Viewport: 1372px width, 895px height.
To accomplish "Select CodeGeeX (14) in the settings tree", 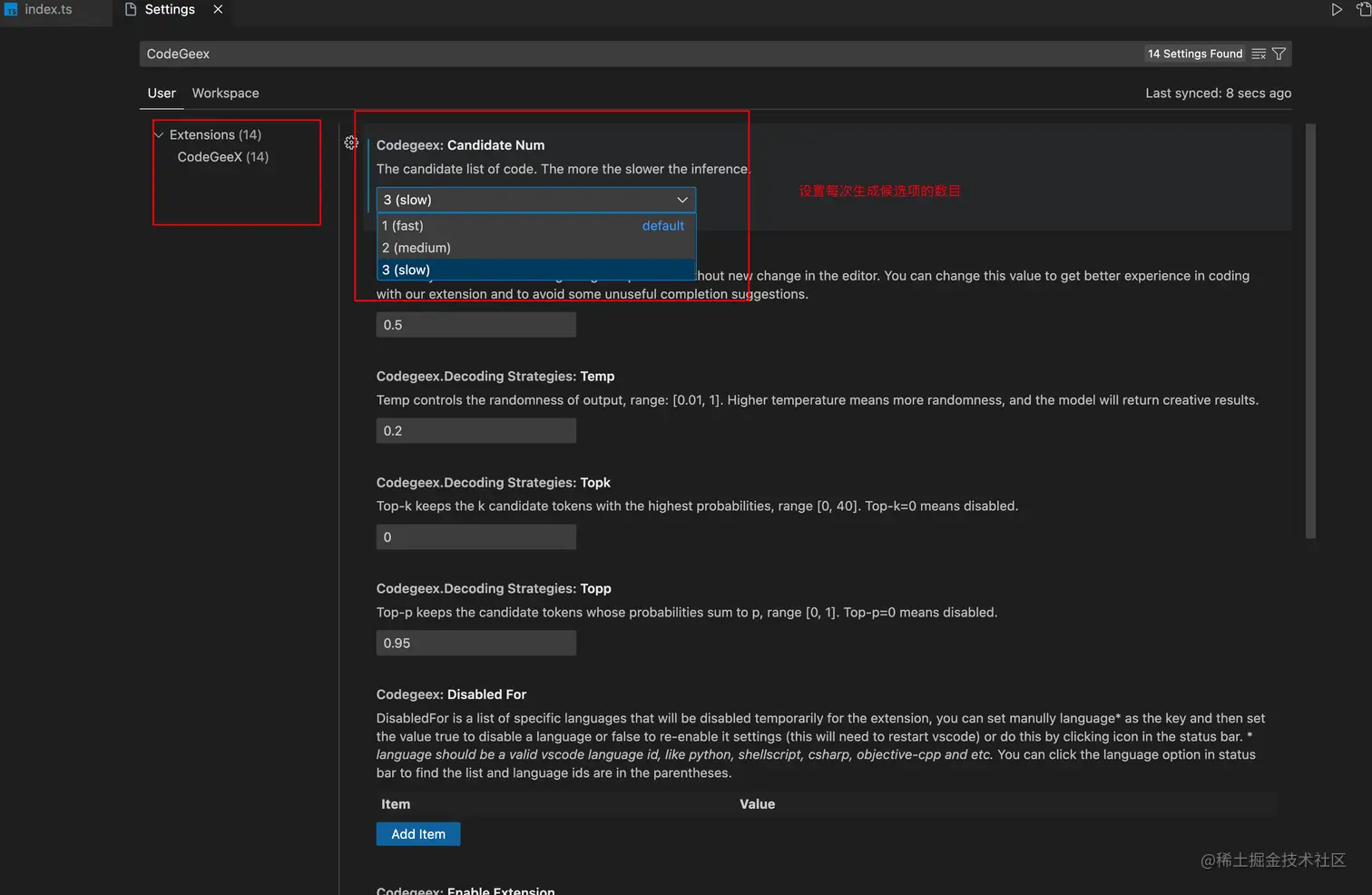I will tap(223, 157).
